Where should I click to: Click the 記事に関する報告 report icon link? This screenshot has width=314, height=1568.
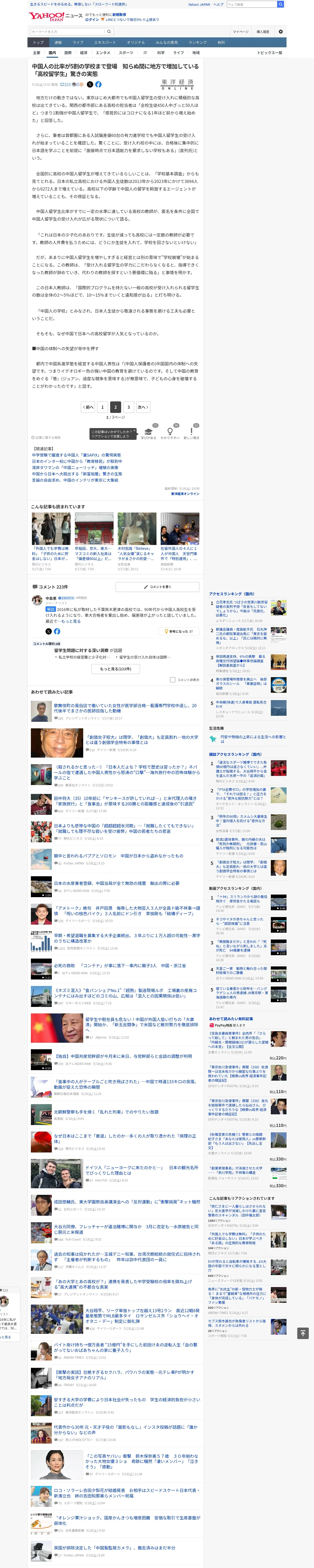[x=46, y=438]
